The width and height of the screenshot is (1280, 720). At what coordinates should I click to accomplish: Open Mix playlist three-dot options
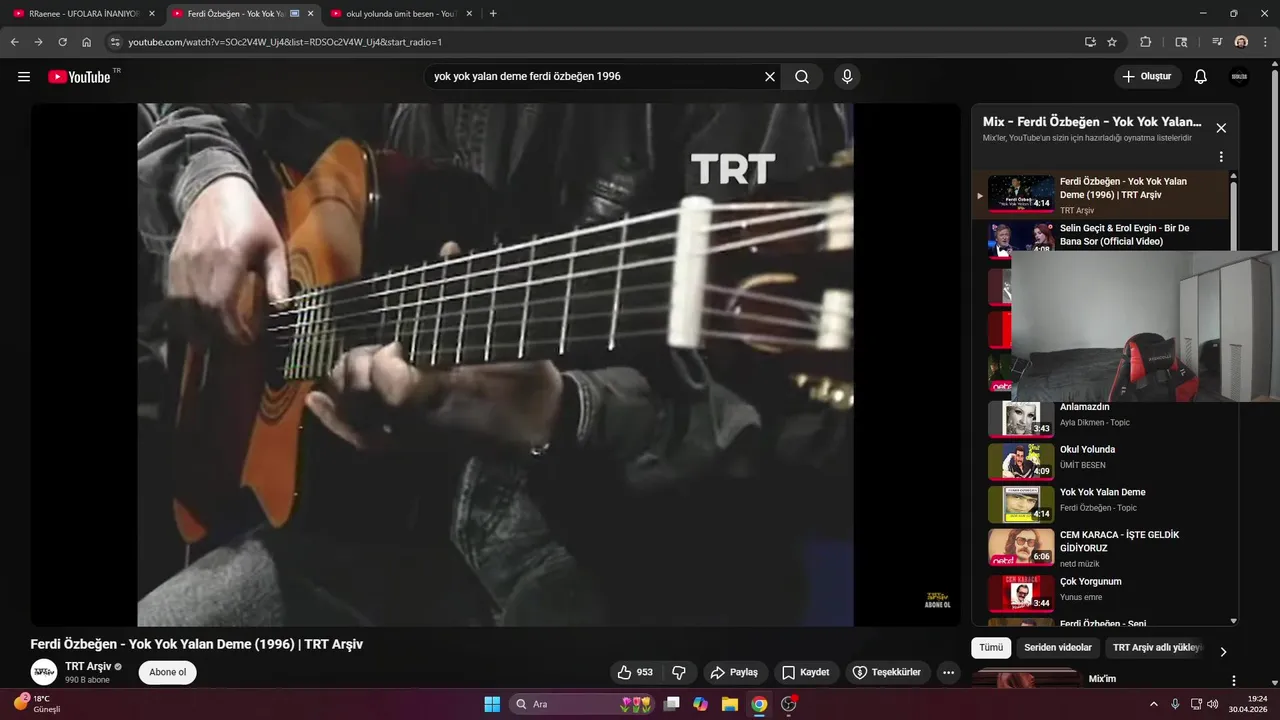coord(1221,157)
